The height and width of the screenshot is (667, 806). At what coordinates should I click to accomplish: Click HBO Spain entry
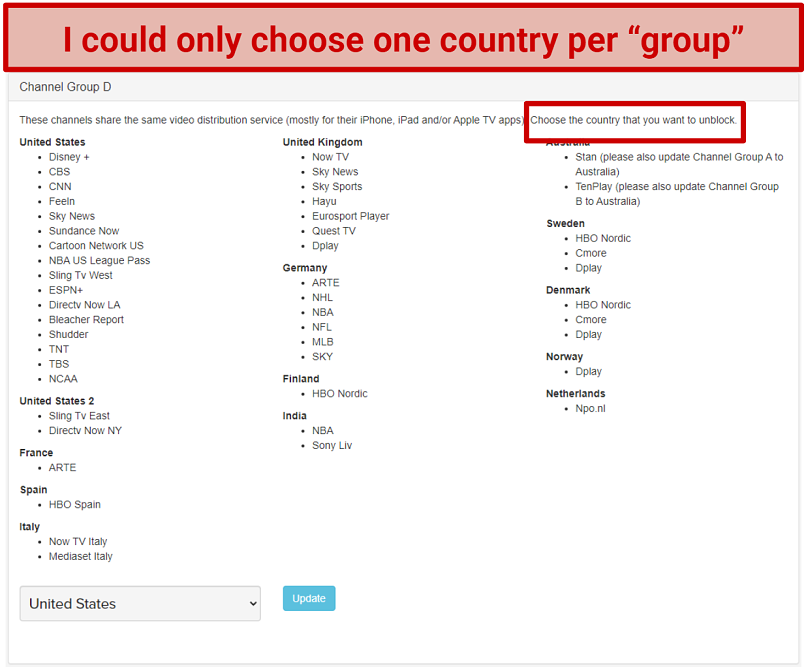(x=75, y=505)
